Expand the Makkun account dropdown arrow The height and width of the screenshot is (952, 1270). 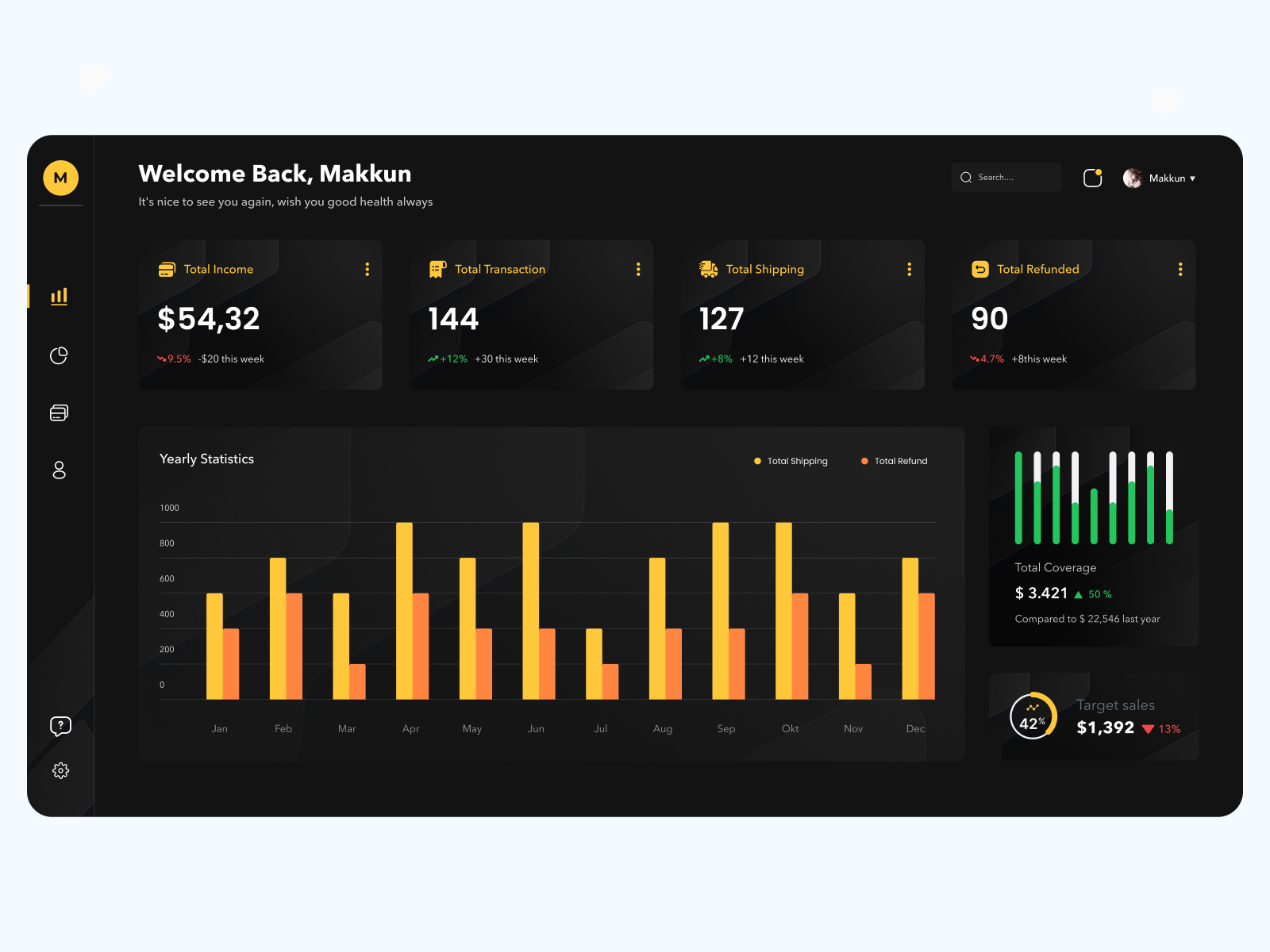point(1192,178)
